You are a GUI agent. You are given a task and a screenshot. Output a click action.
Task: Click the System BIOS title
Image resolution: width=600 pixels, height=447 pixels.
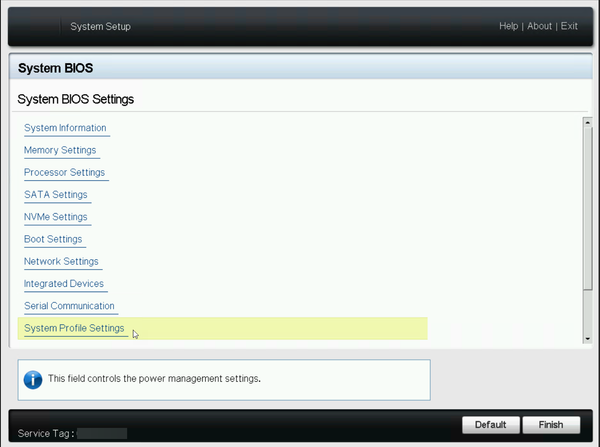tap(55, 68)
